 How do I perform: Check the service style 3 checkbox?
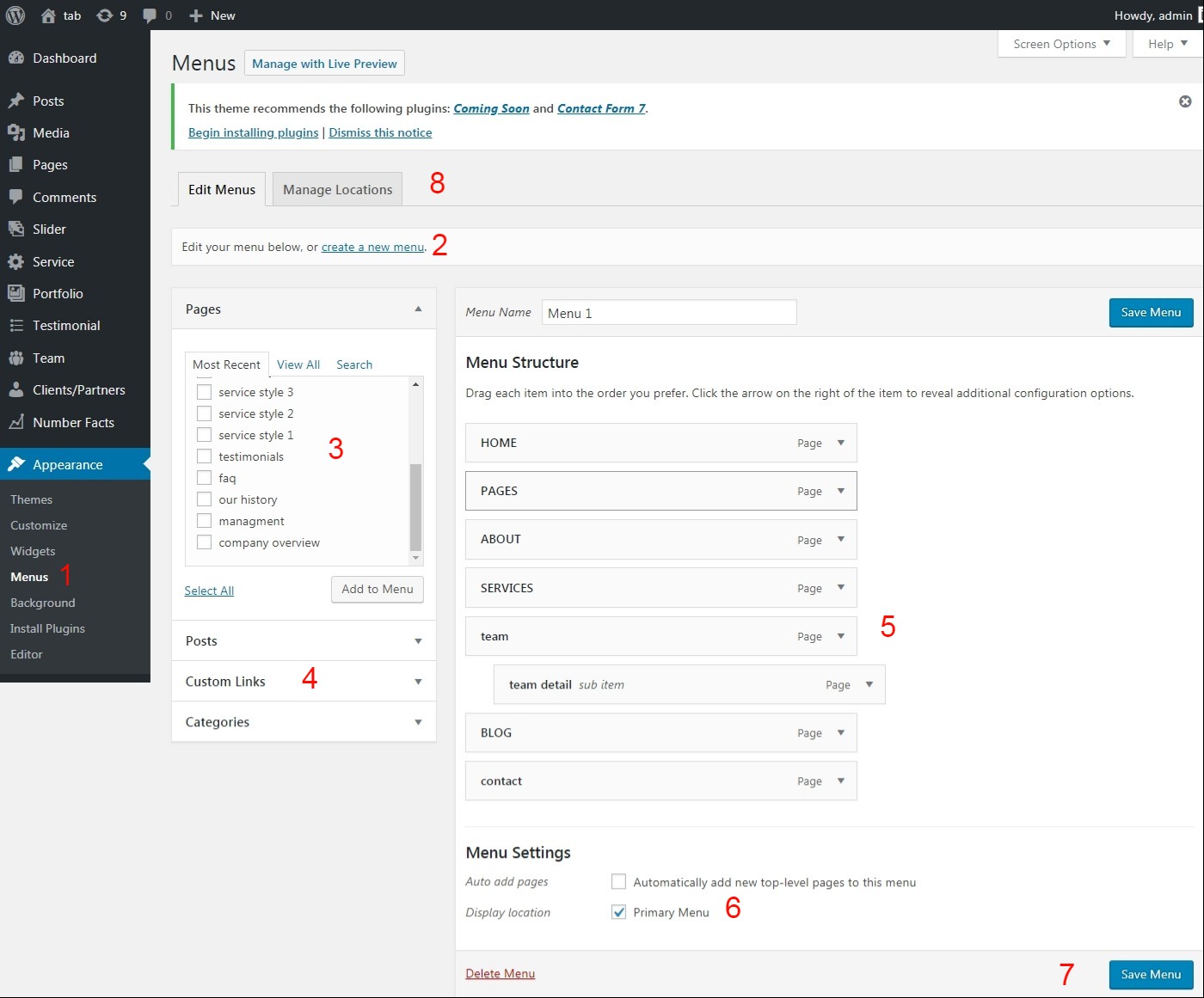(204, 392)
